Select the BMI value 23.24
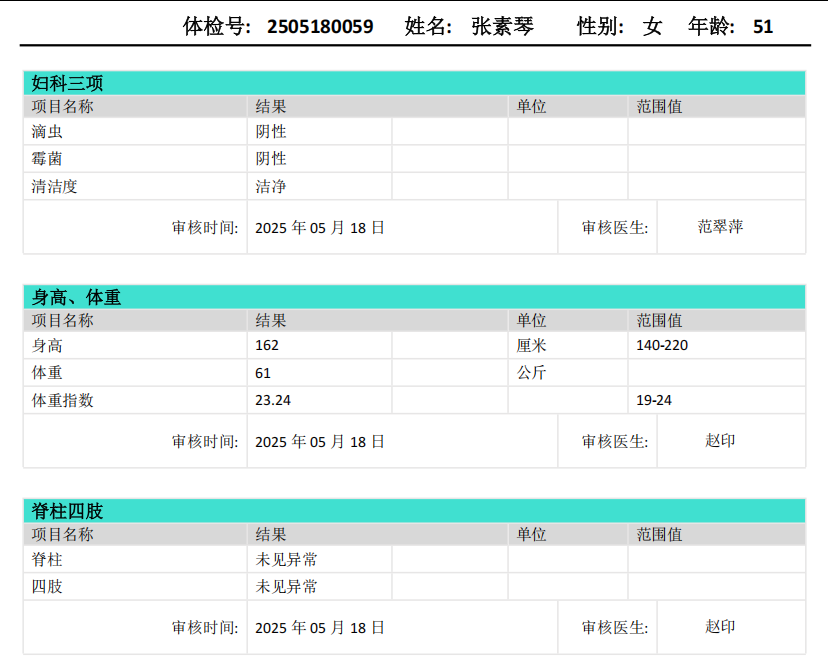 coord(273,400)
